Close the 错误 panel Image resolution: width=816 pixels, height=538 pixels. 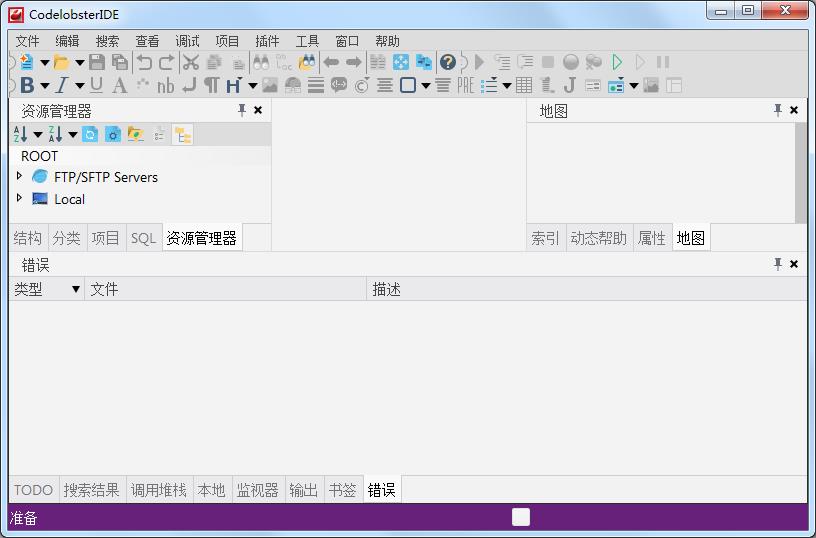(x=794, y=264)
